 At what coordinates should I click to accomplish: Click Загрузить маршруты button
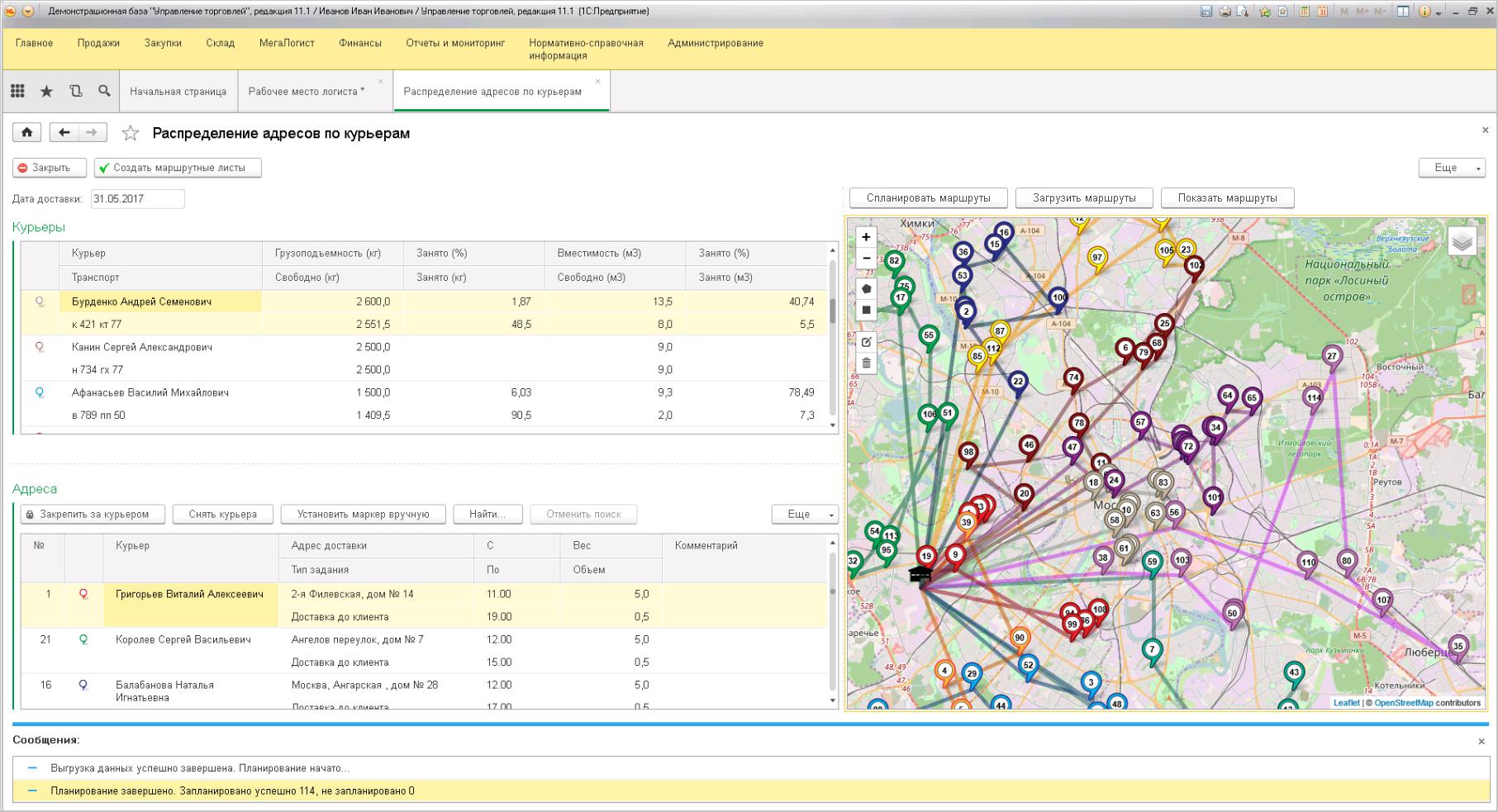click(1084, 198)
